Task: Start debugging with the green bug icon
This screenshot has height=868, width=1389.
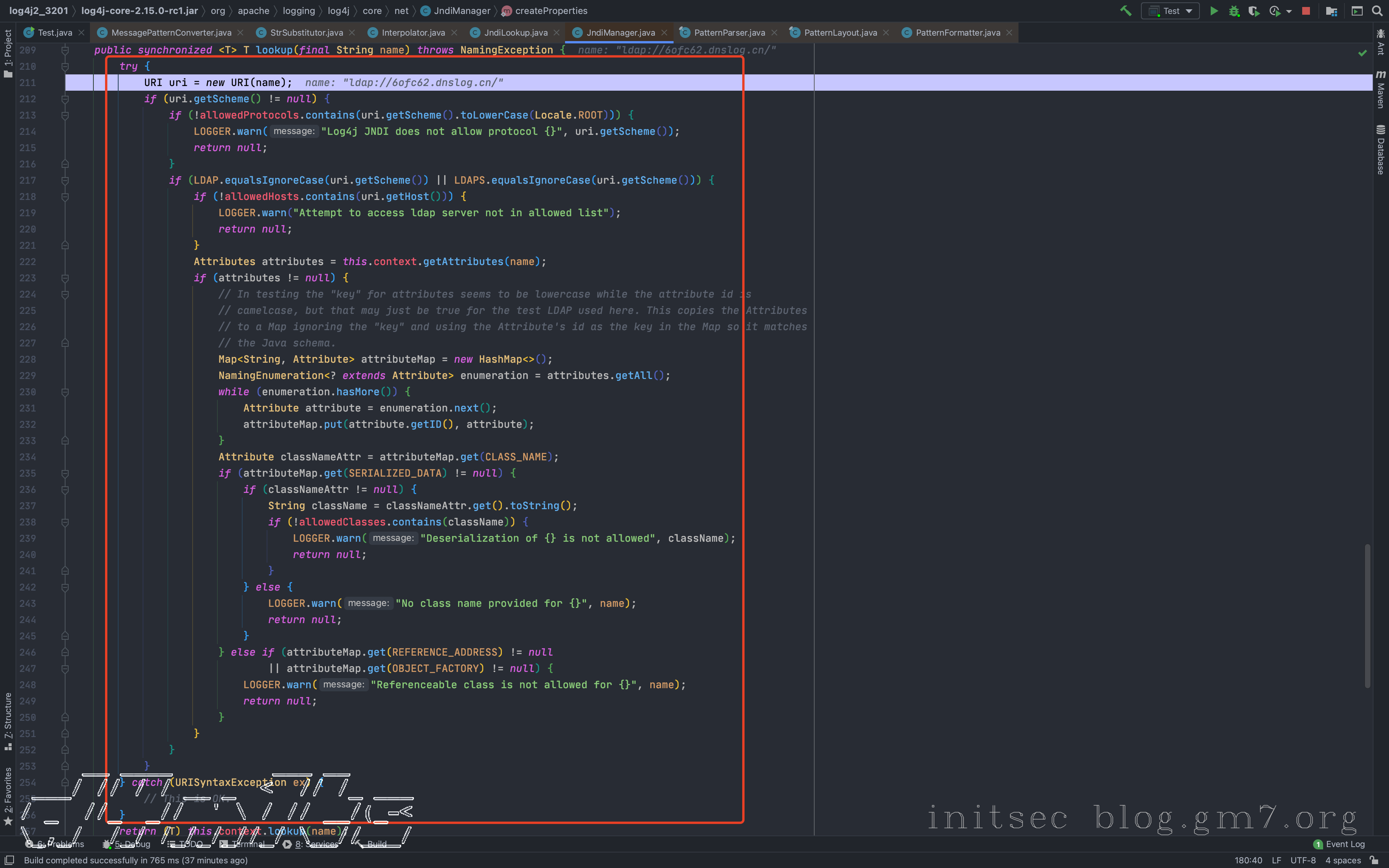Action: click(x=1234, y=11)
